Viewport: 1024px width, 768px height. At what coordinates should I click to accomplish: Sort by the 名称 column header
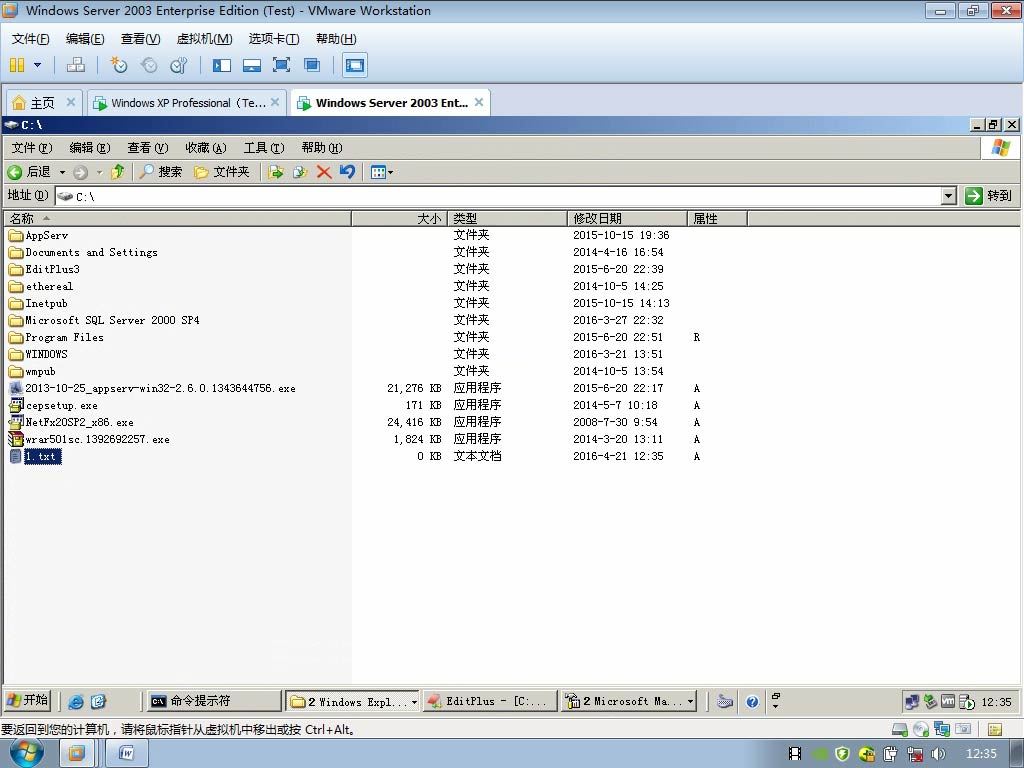tap(177, 218)
